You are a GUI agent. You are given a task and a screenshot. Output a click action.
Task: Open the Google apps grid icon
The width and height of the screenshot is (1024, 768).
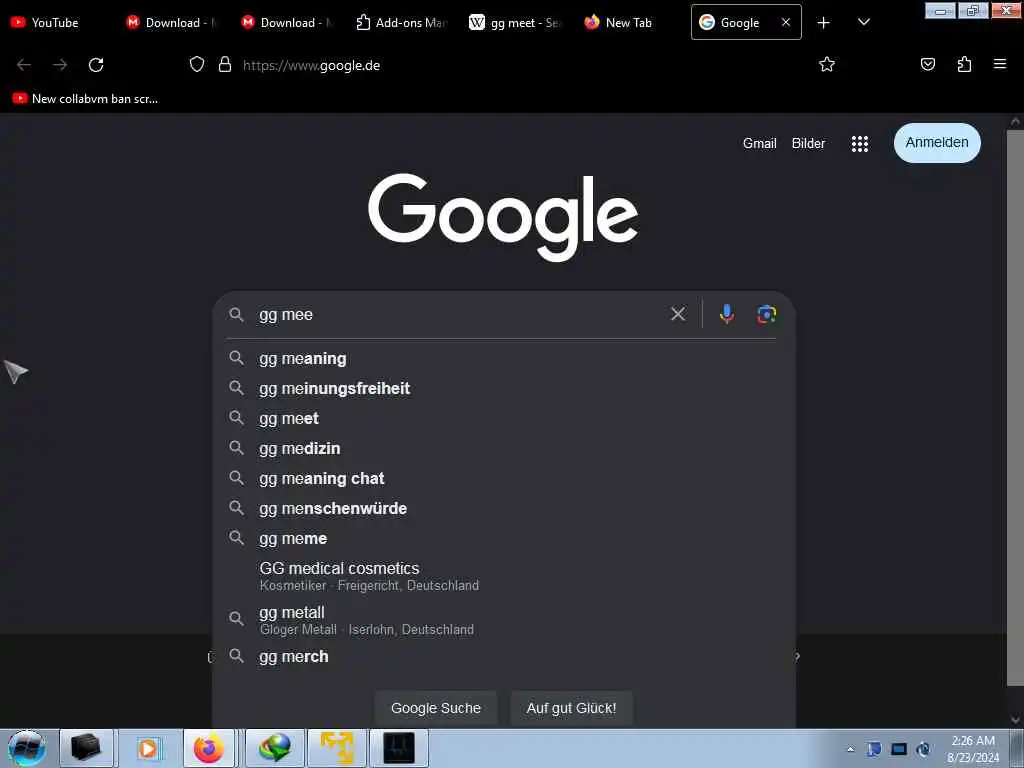click(859, 144)
